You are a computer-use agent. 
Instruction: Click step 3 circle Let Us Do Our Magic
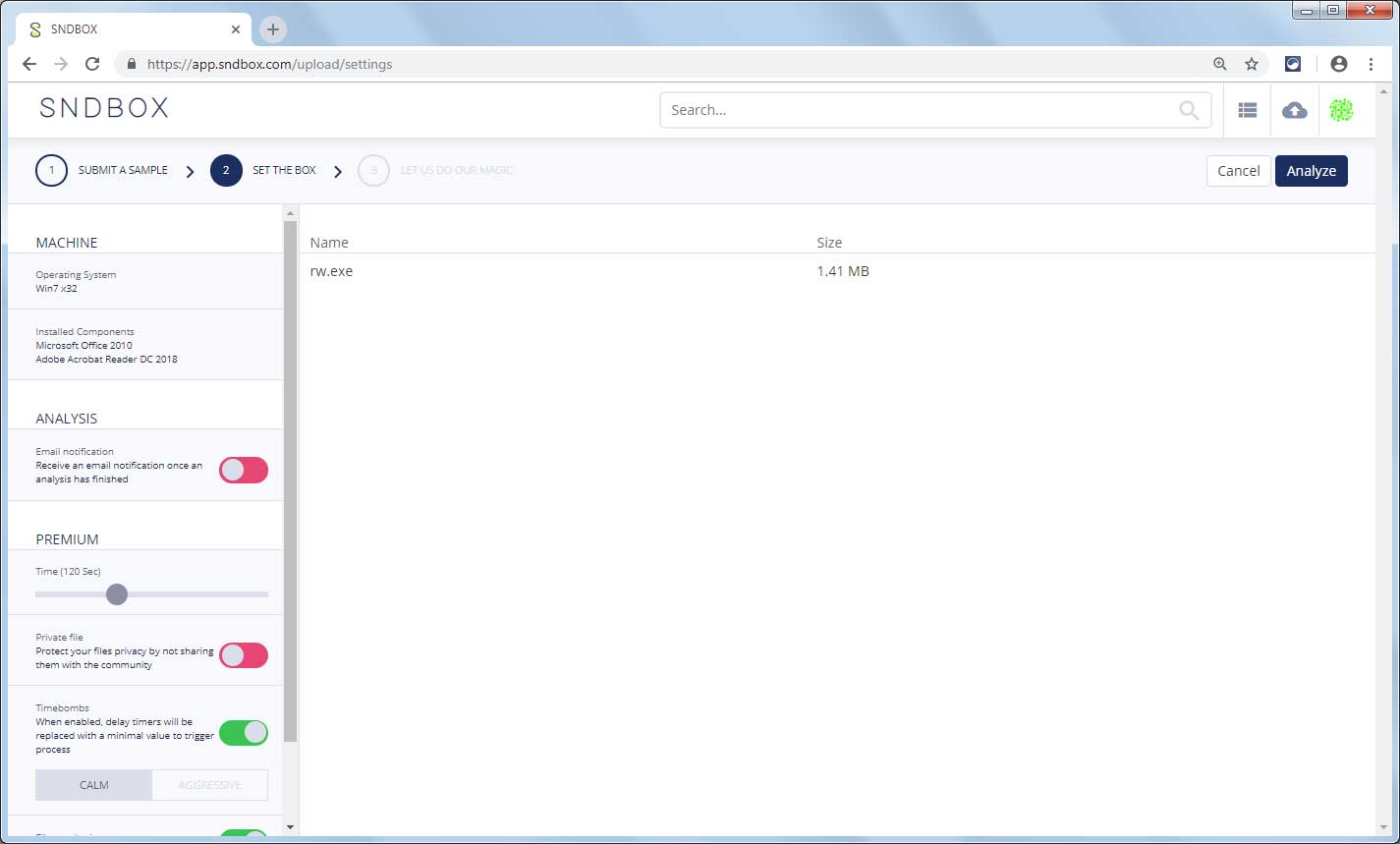click(x=373, y=170)
